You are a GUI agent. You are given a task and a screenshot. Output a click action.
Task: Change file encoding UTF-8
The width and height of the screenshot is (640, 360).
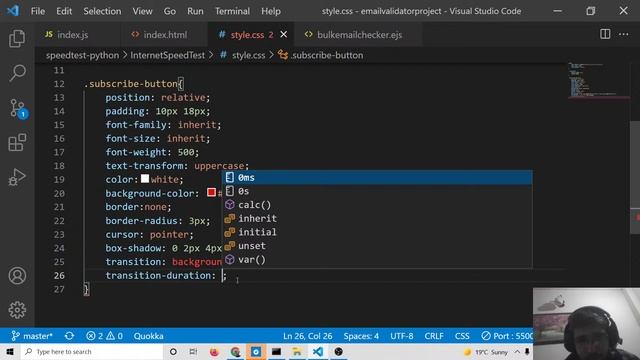(402, 336)
